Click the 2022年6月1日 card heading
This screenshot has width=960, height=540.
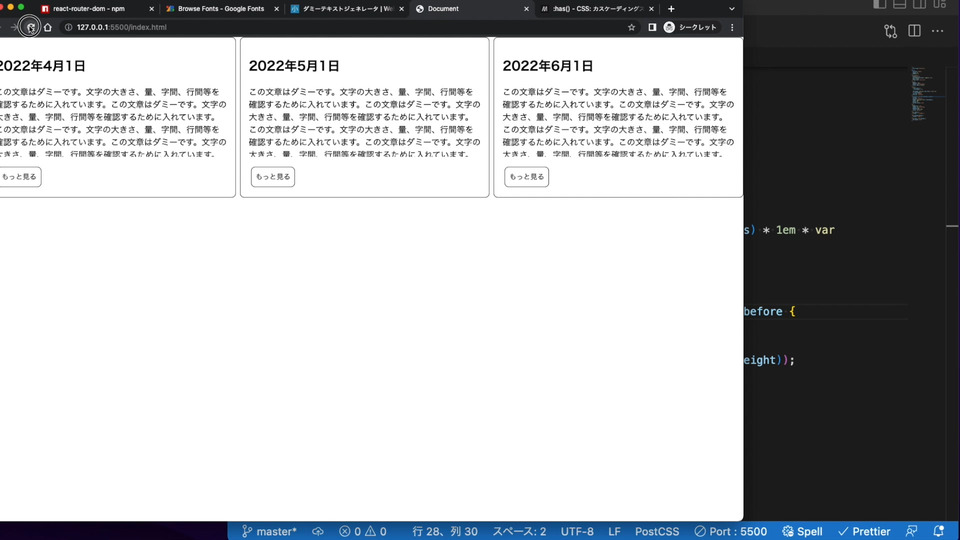[548, 66]
